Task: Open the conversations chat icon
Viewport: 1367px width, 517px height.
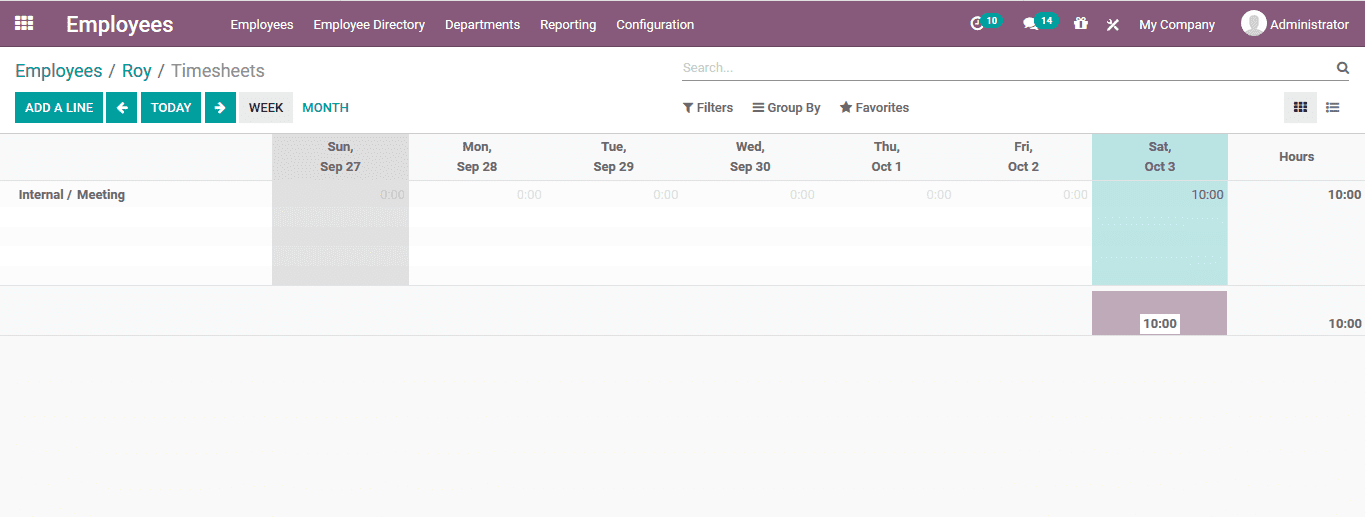Action: pyautogui.click(x=1030, y=24)
